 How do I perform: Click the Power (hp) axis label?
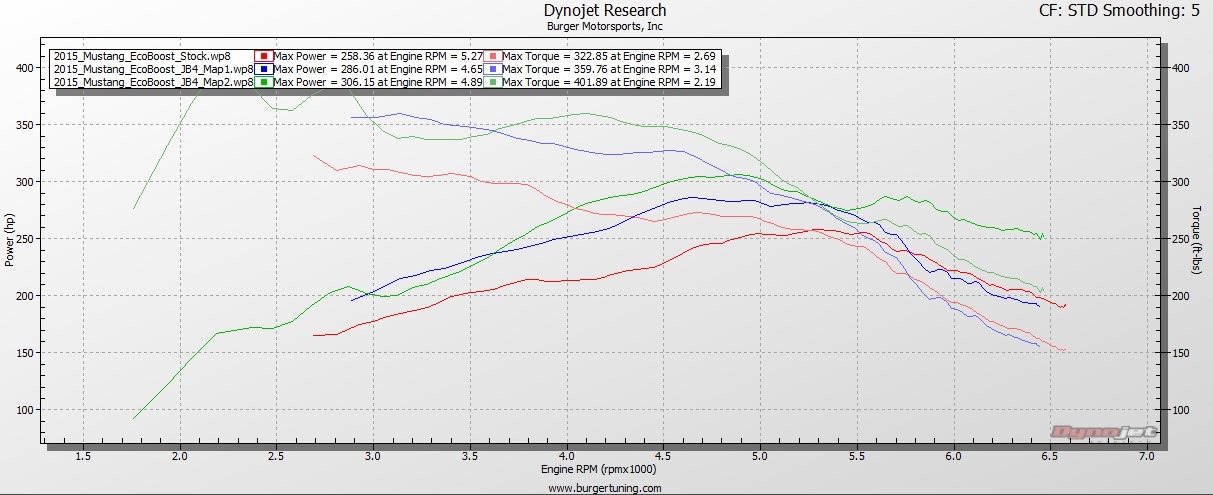pyautogui.click(x=10, y=240)
